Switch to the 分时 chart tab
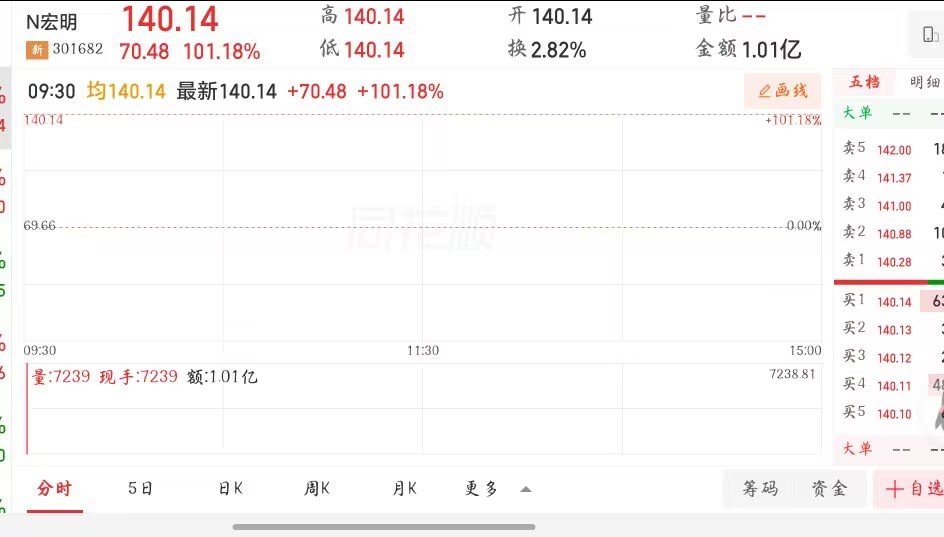 point(55,489)
